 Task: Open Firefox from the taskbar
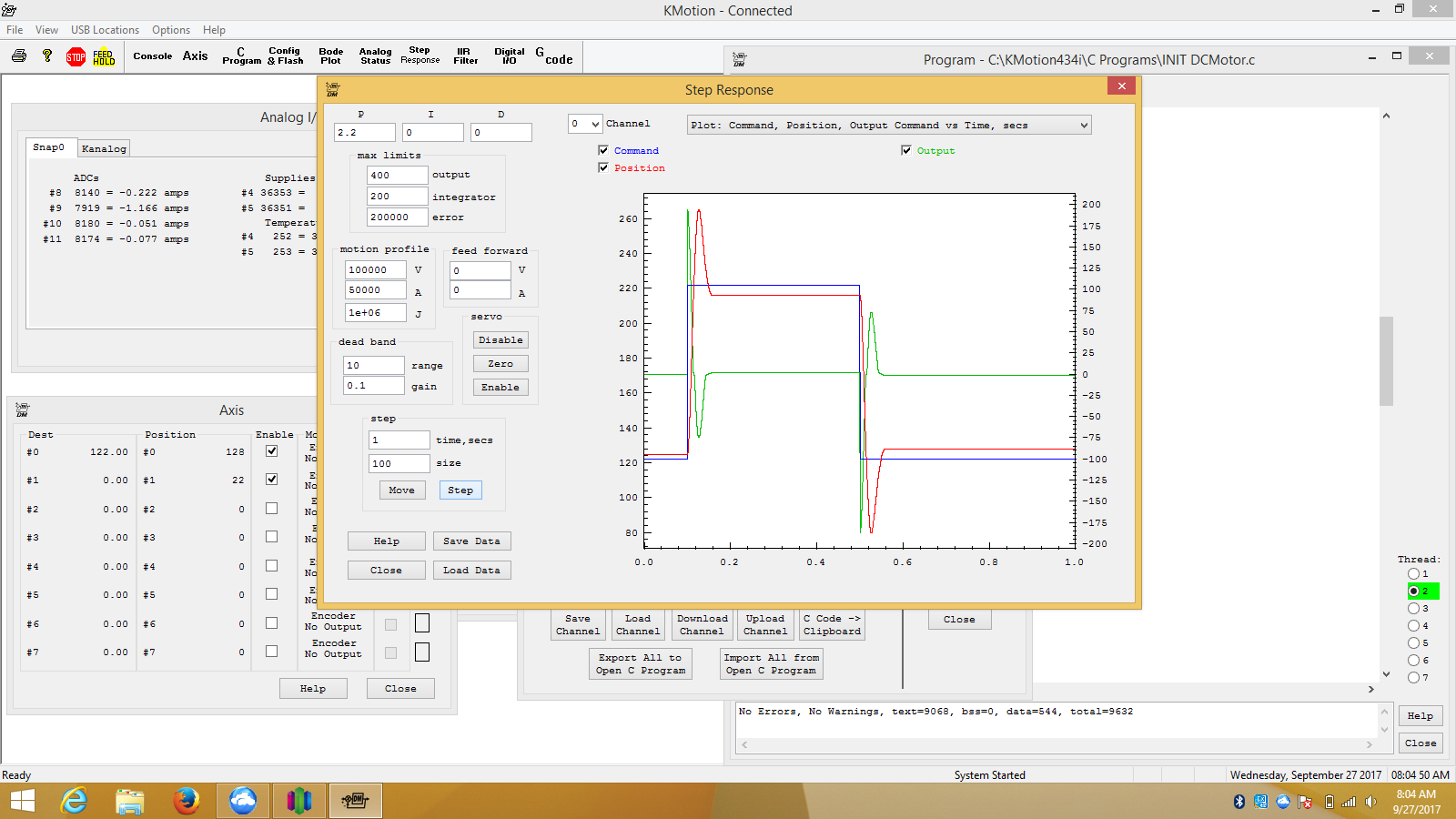[187, 801]
